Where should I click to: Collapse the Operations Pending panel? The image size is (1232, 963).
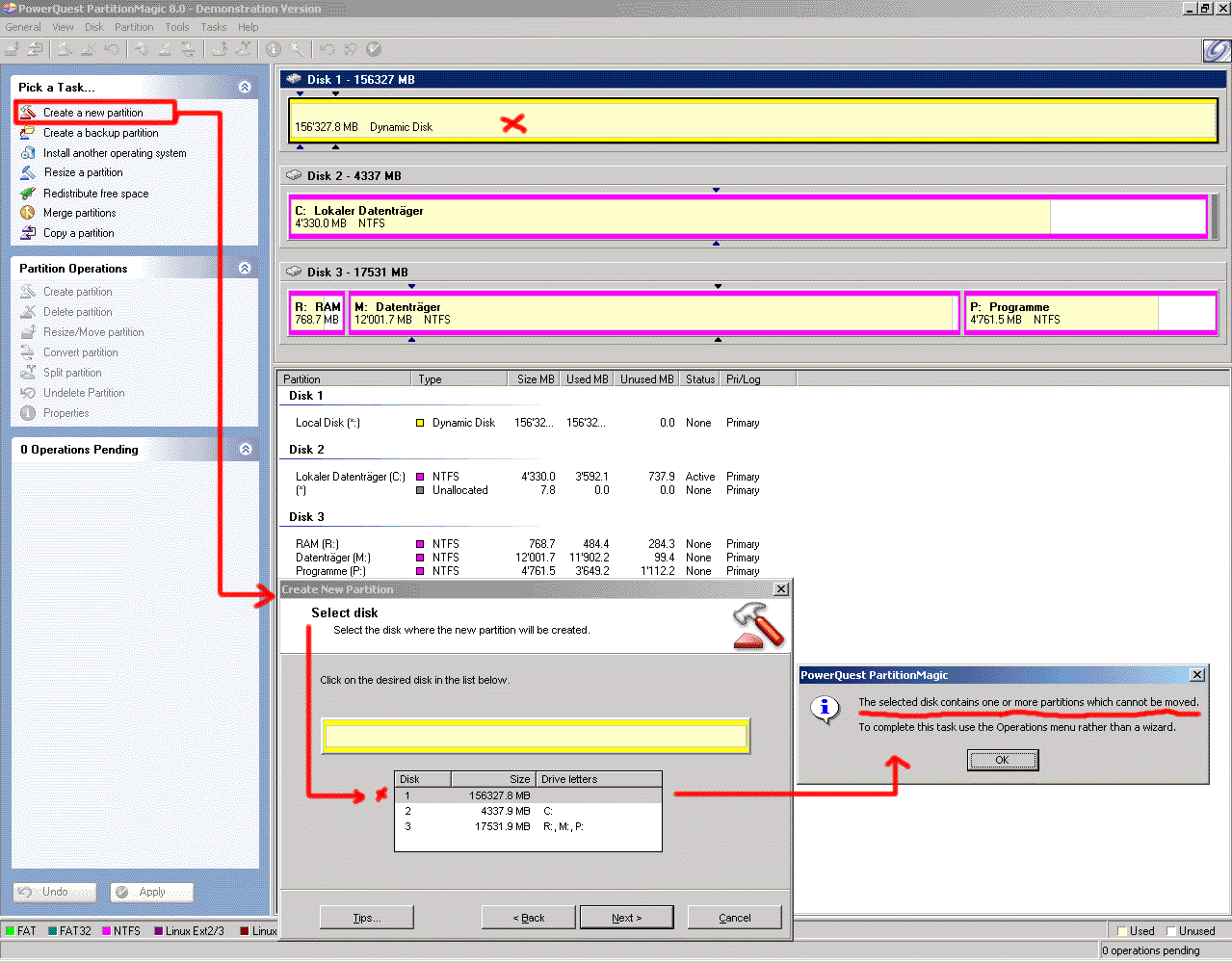[x=246, y=449]
